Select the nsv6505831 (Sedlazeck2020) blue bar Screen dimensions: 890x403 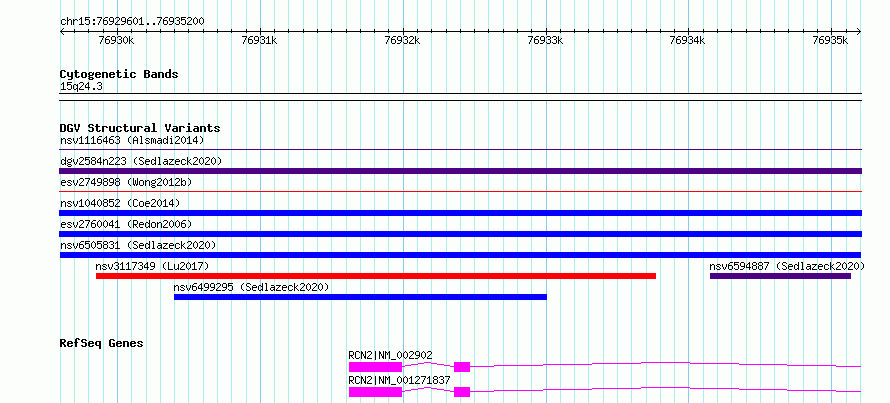pos(460,255)
